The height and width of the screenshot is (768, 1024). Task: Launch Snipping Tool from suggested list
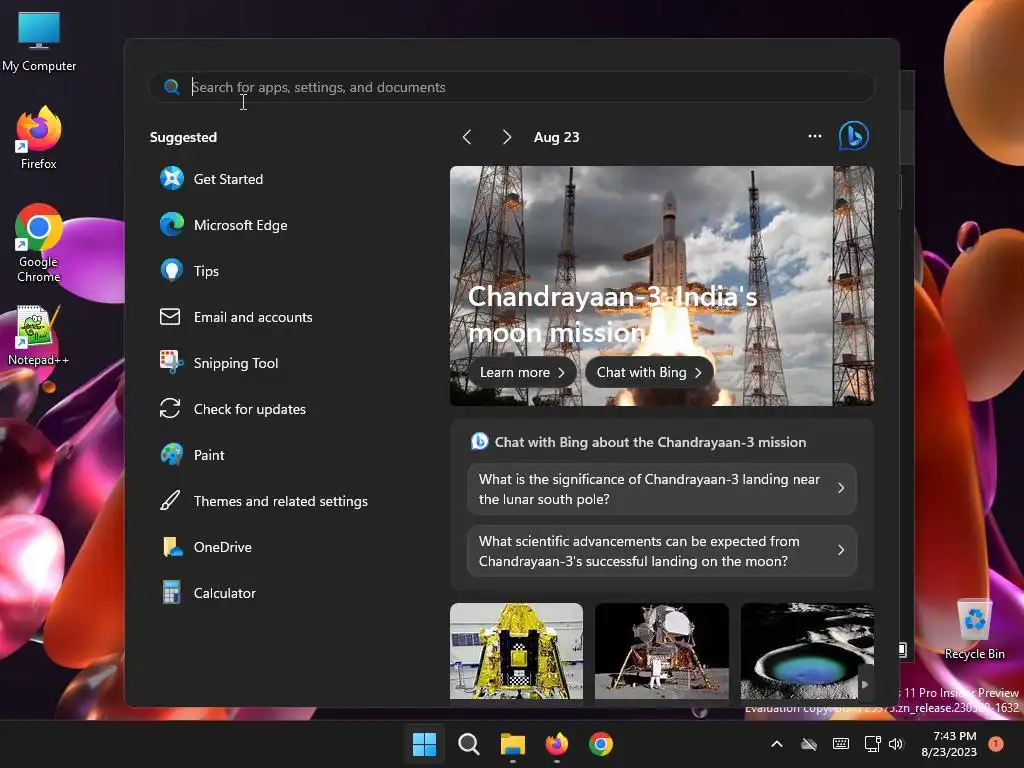(219, 363)
